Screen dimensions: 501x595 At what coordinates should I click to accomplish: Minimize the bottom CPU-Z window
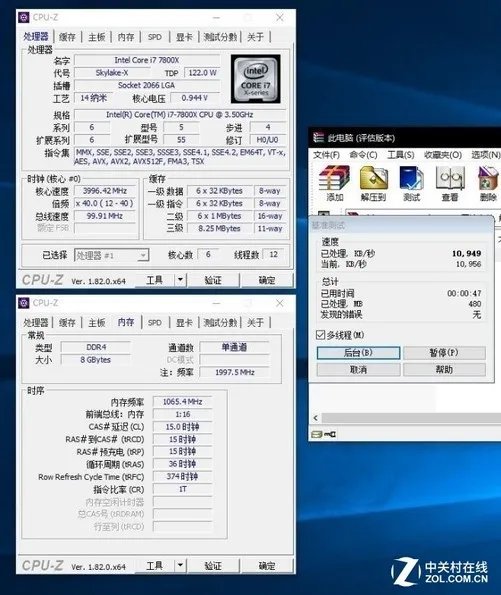pyautogui.click(x=216, y=303)
